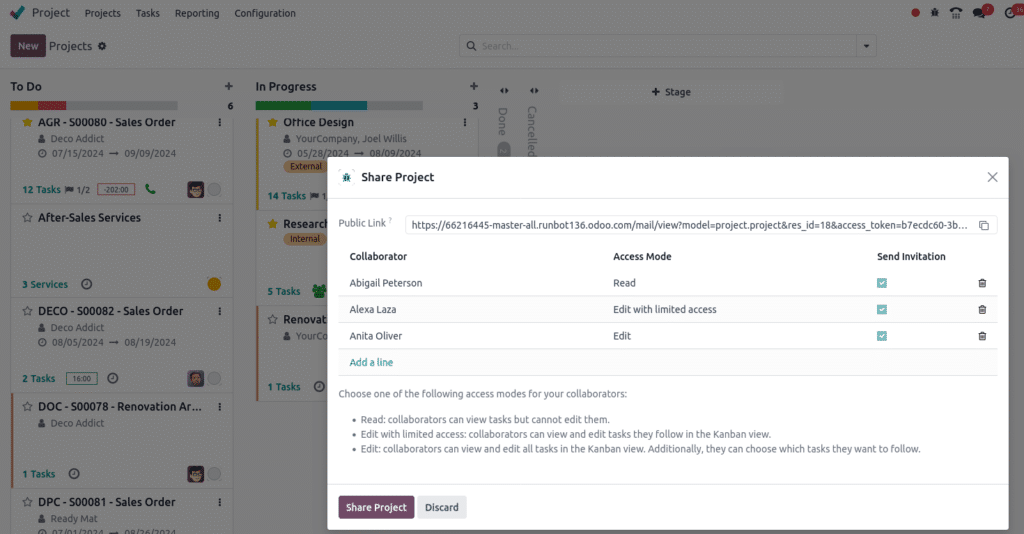Add a new Stage column

tap(671, 92)
